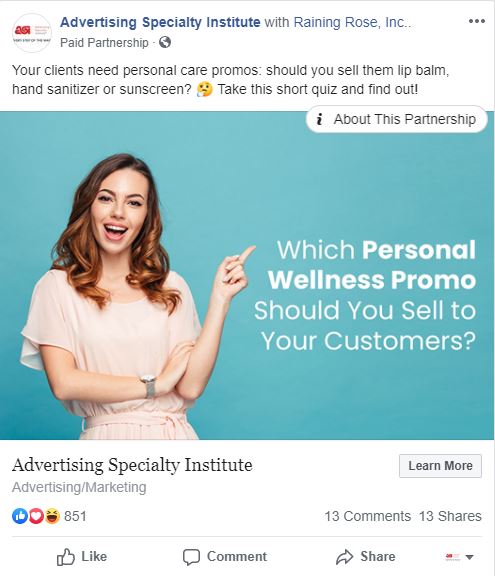
Task: Click the thinking emoji in post text
Action: [x=205, y=89]
